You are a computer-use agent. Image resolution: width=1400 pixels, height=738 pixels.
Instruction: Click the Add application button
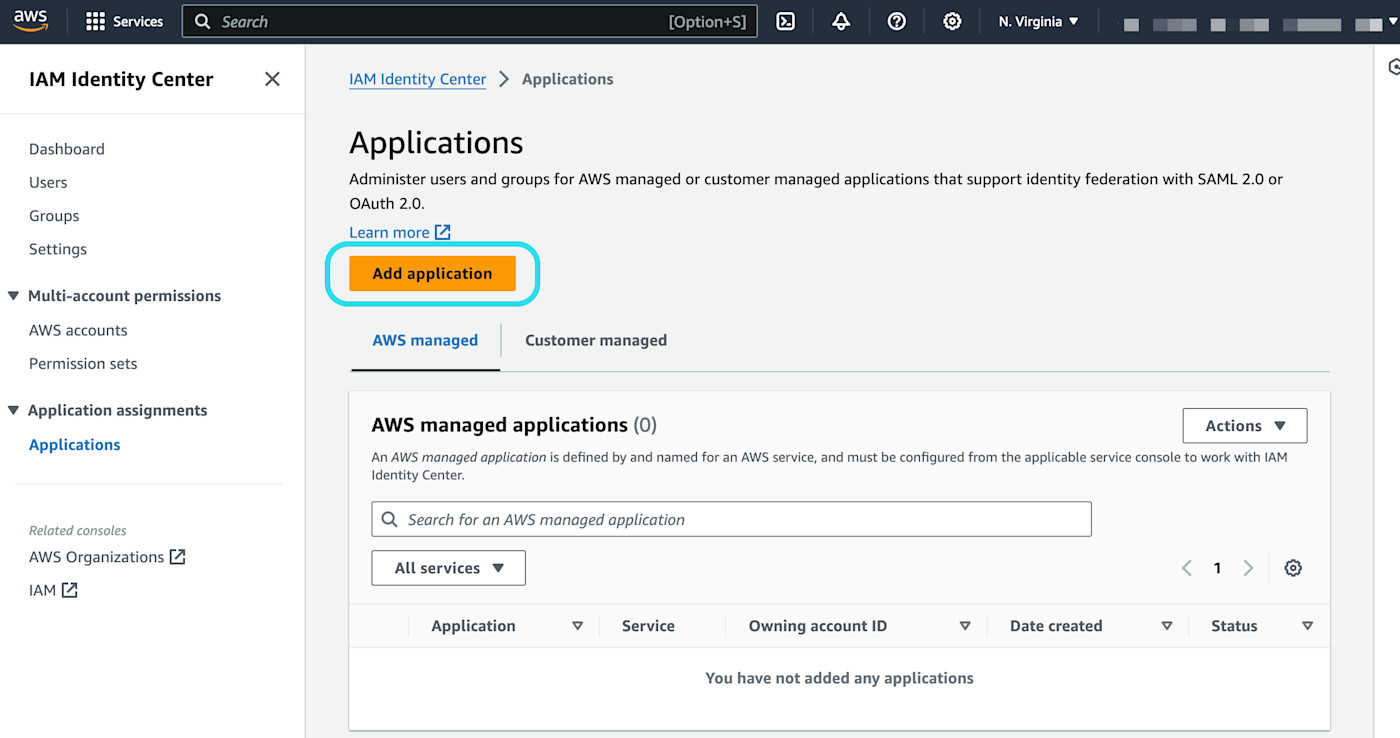[432, 273]
